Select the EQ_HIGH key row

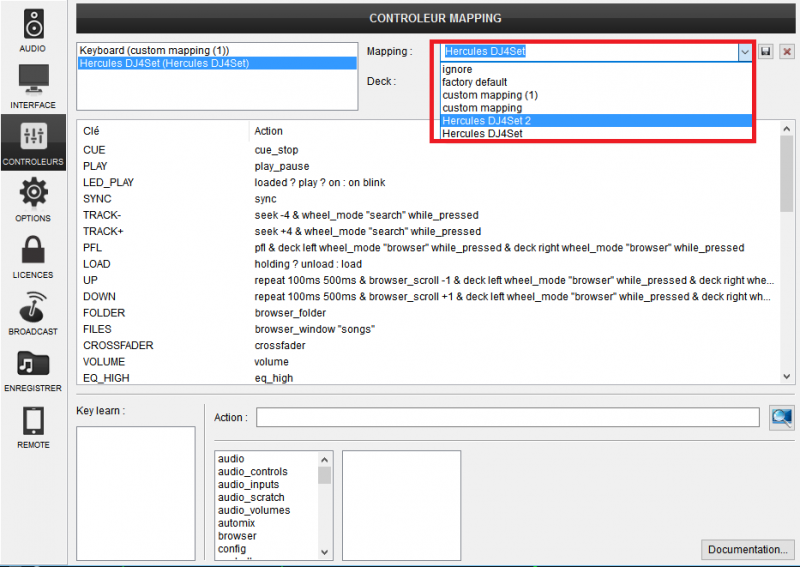(x=429, y=378)
